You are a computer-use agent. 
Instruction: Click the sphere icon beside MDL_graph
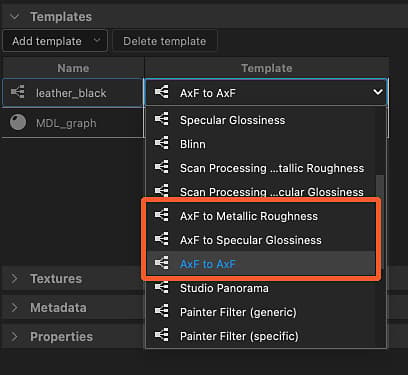tap(18, 122)
